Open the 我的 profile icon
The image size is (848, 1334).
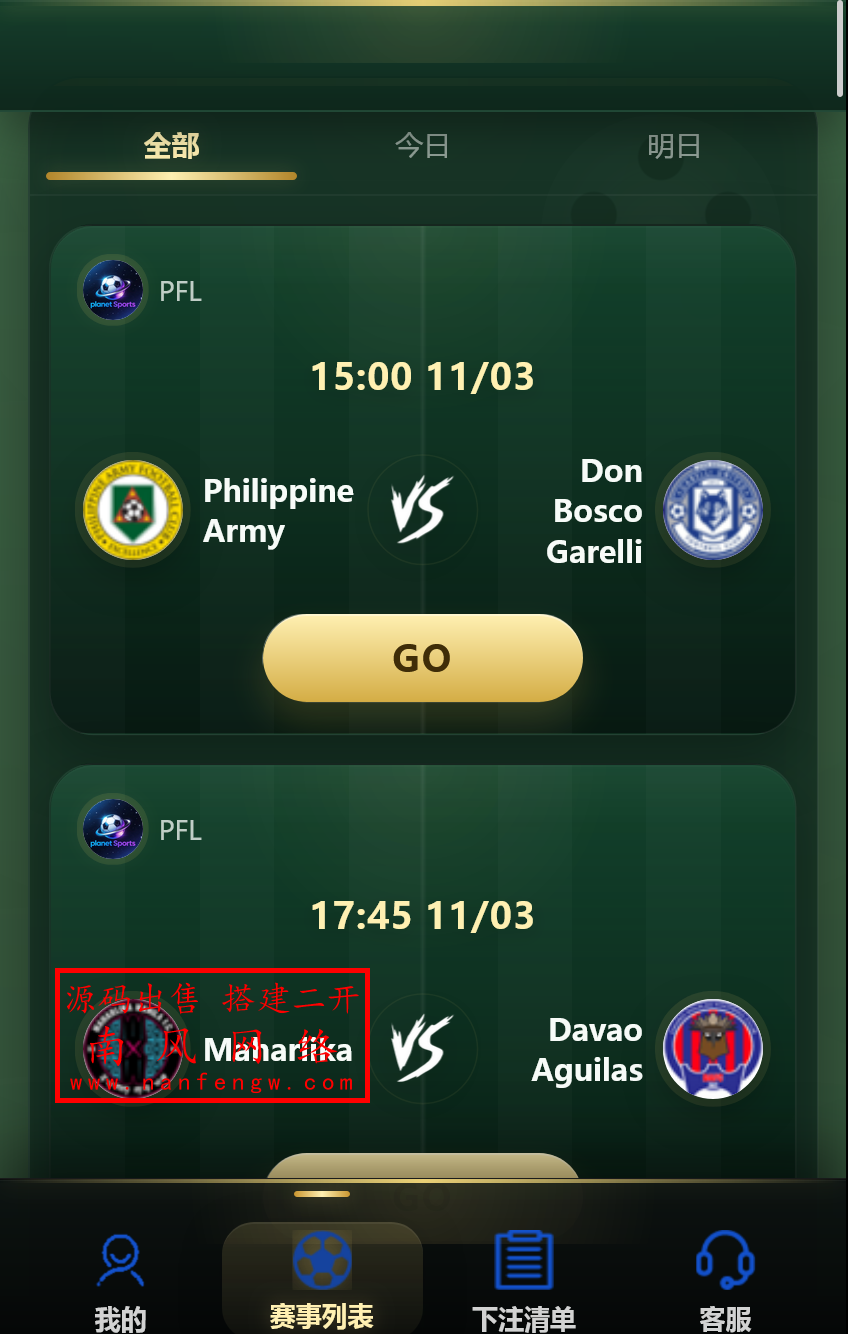(x=120, y=1260)
